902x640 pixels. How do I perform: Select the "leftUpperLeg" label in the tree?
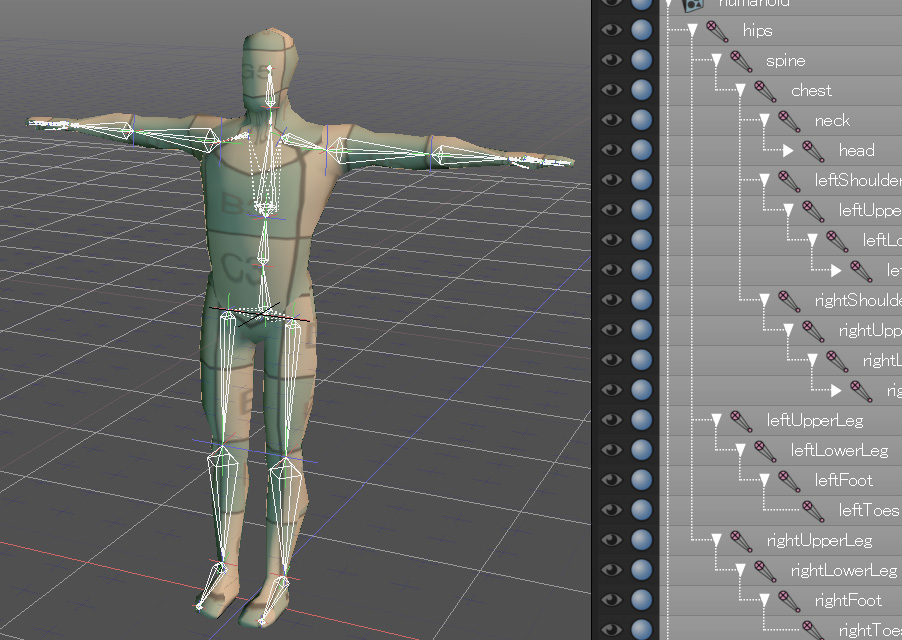(815, 421)
